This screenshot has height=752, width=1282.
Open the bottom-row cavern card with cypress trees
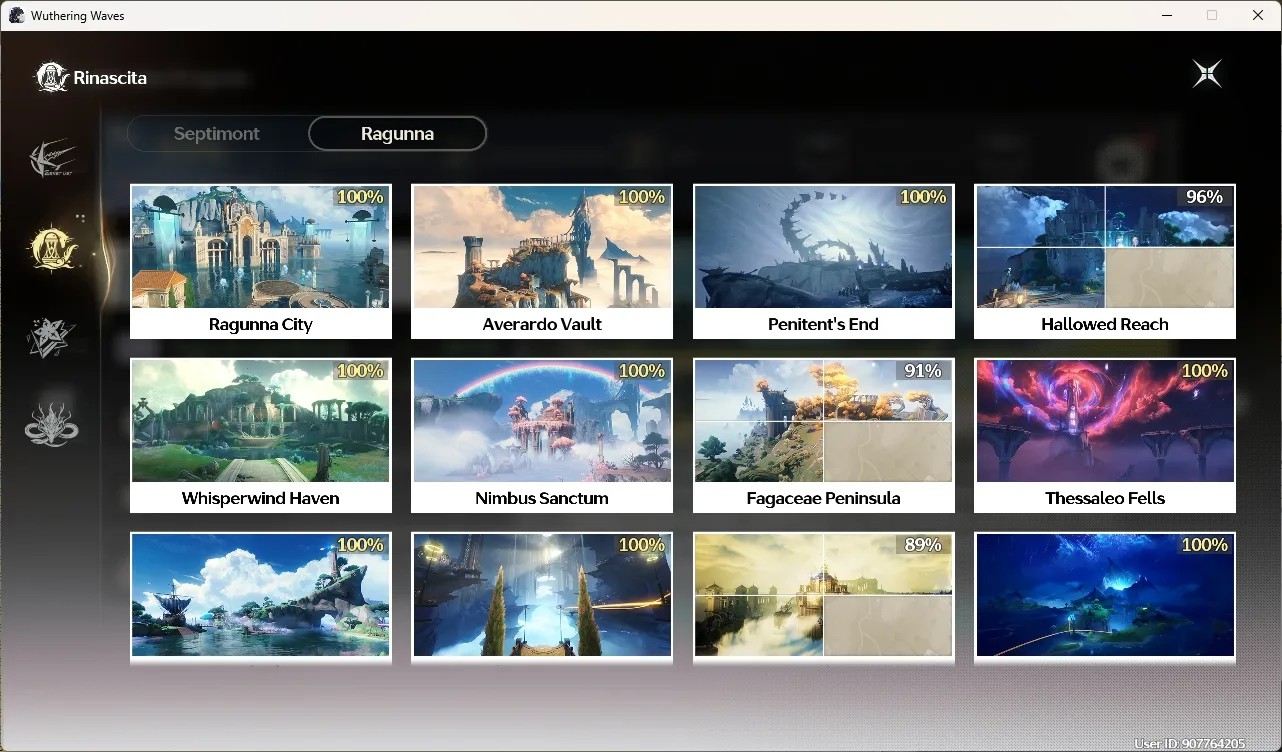[x=542, y=597]
